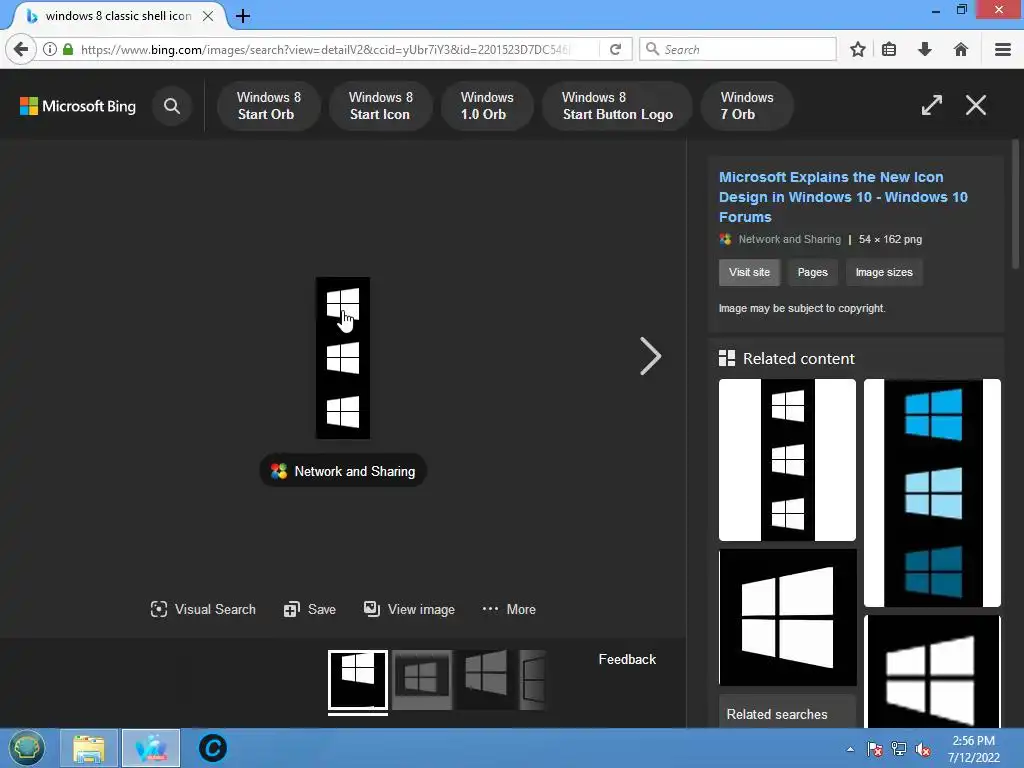Viewport: 1024px width, 768px height.
Task: Save the image to collection
Action: [310, 609]
